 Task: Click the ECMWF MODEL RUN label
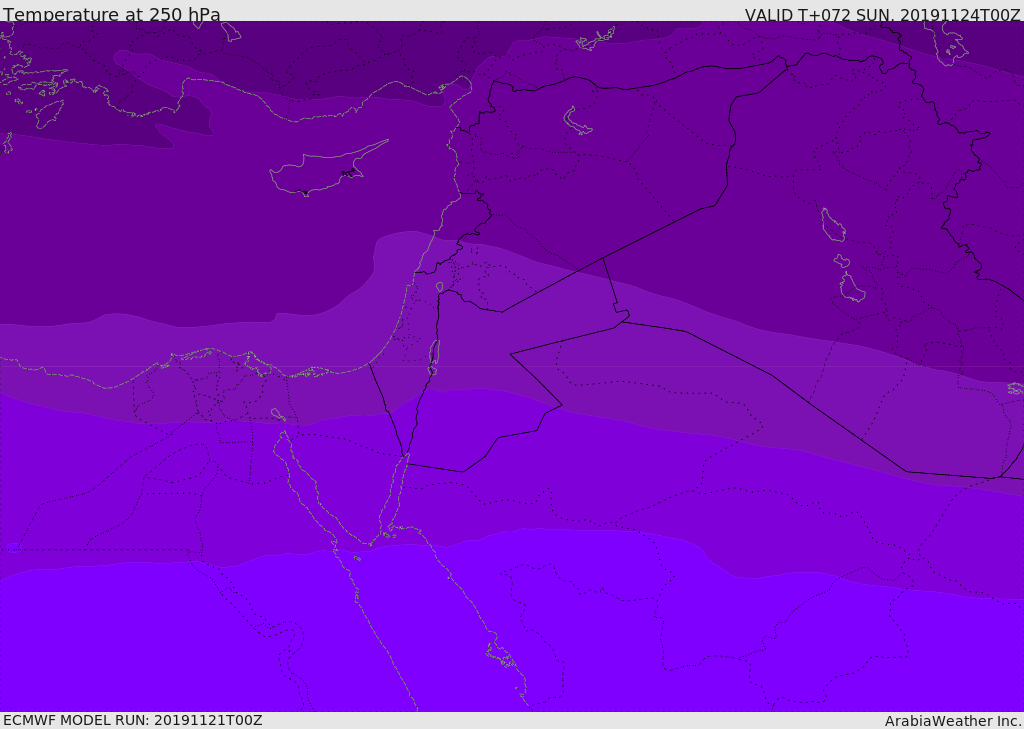click(x=133, y=720)
